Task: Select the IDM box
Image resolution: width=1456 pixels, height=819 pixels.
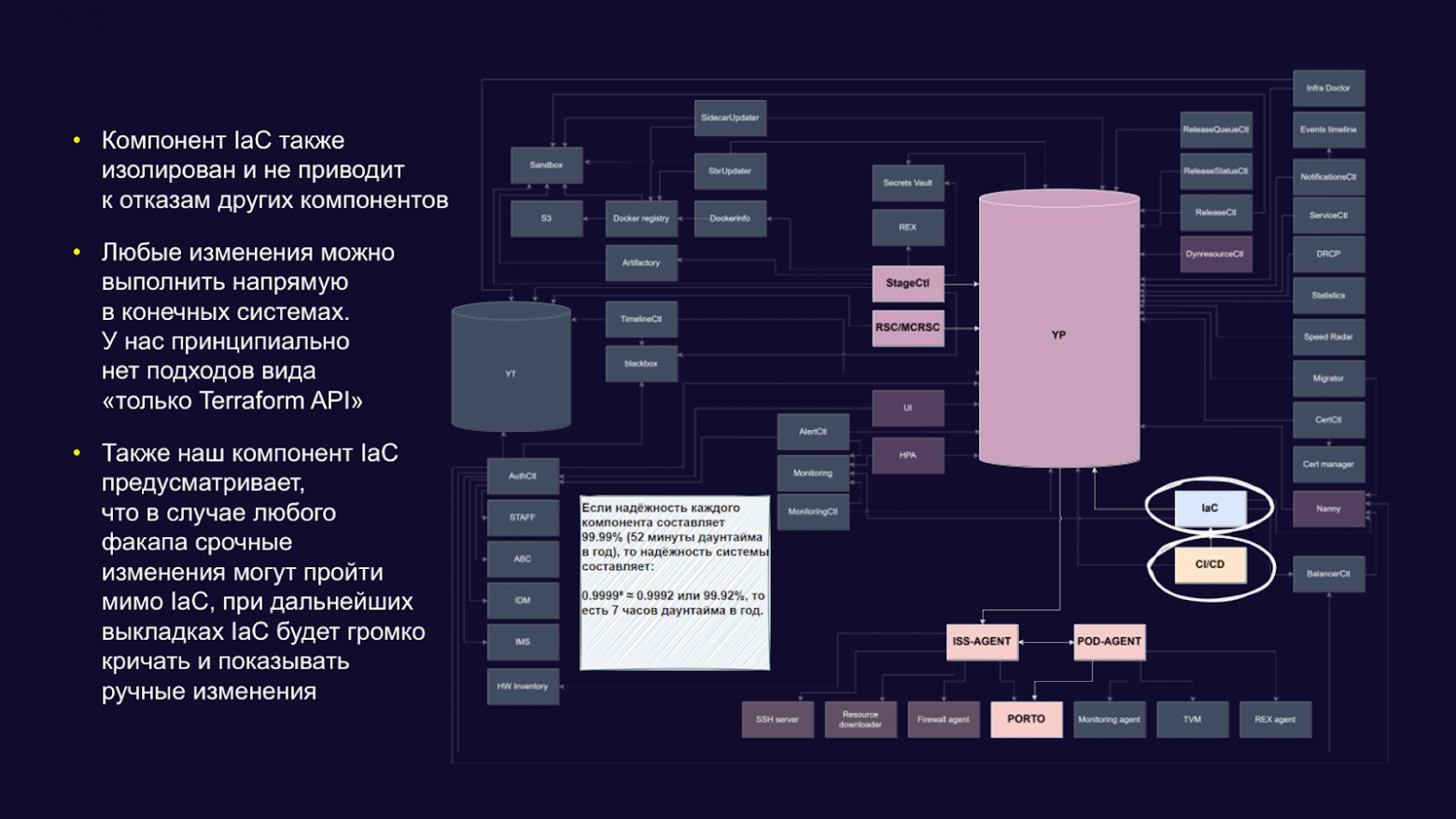Action: coord(523,601)
